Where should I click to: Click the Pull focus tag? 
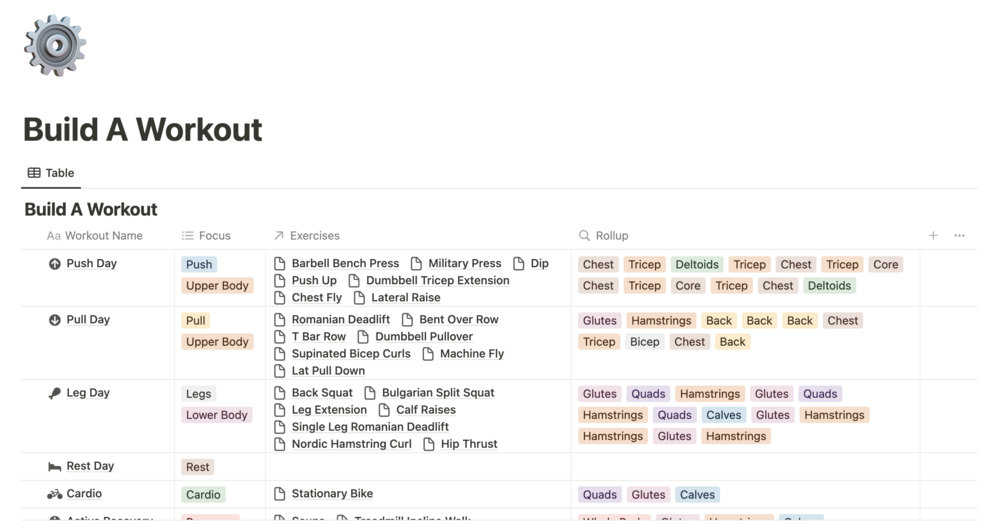pyautogui.click(x=195, y=320)
